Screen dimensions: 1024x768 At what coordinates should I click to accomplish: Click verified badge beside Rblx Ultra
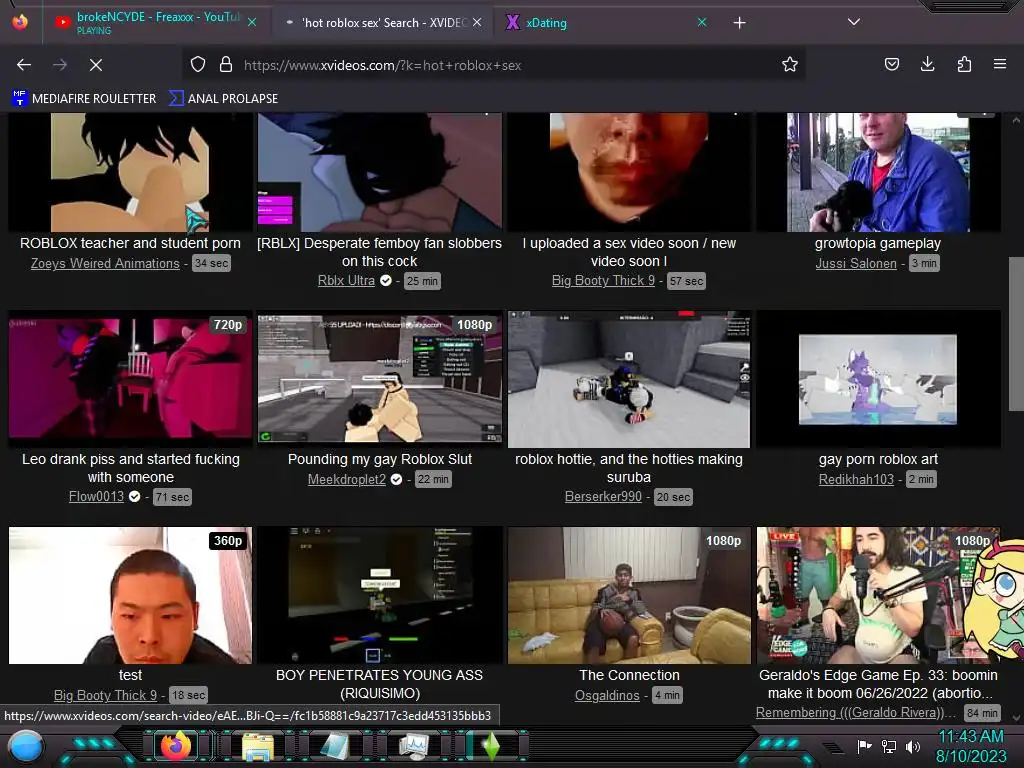[386, 281]
